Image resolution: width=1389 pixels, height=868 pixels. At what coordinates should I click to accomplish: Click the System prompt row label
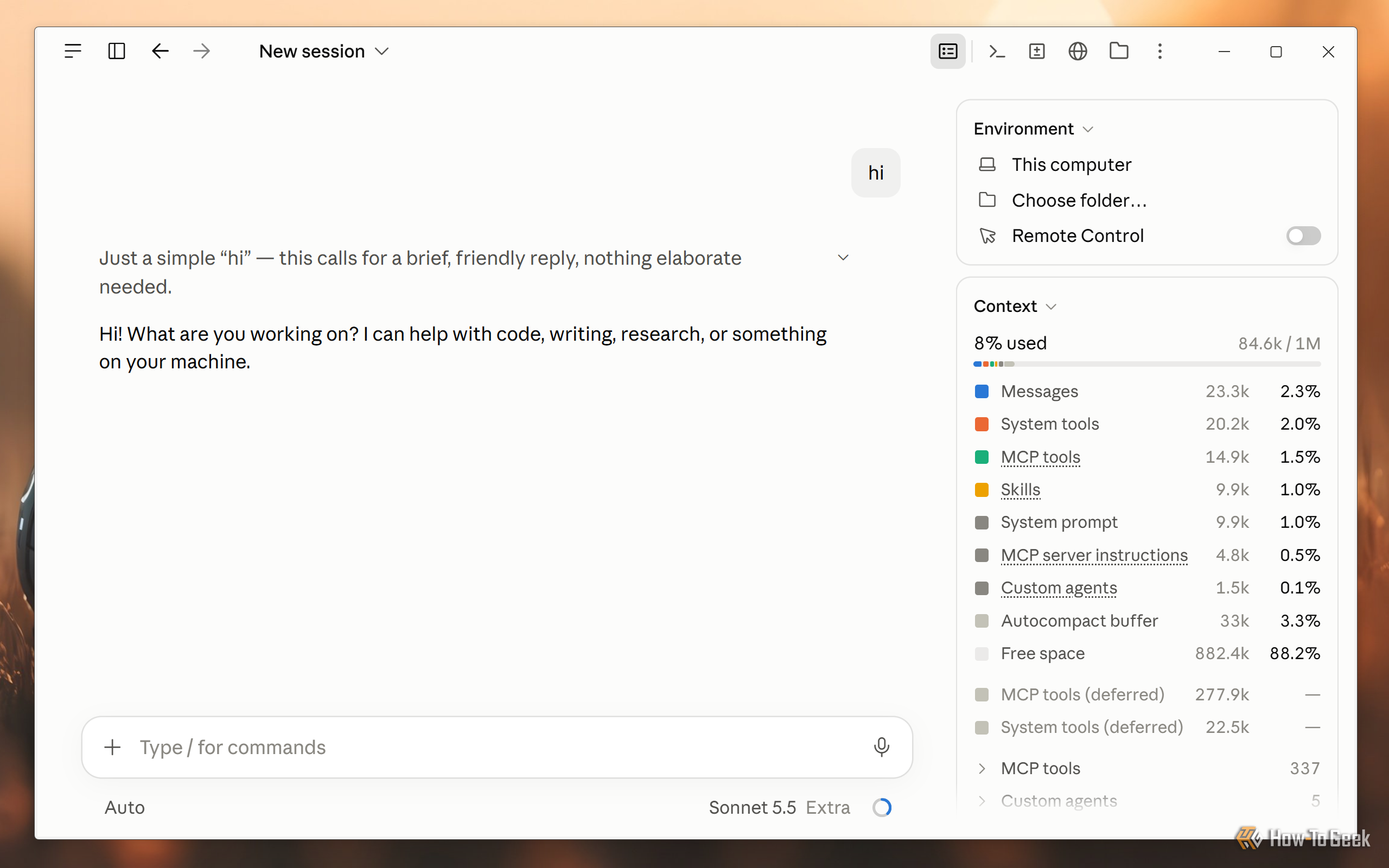[1059, 522]
